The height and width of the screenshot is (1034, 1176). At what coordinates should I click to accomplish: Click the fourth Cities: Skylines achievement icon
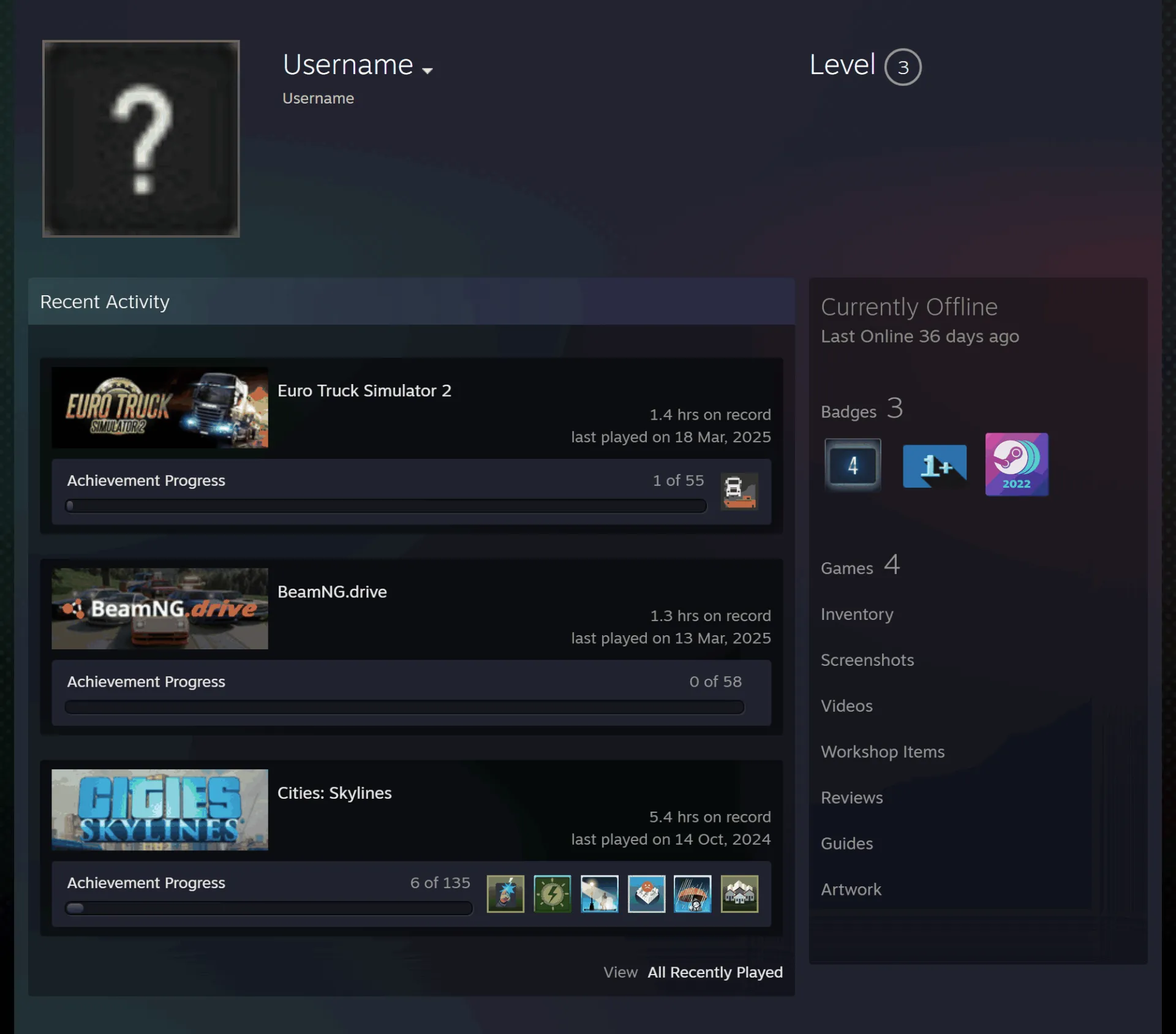click(x=646, y=894)
